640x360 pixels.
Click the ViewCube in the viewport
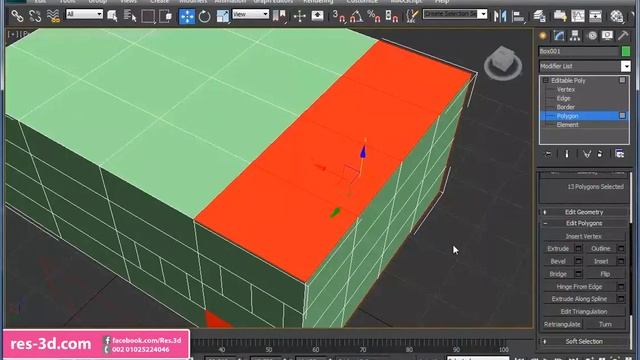point(503,63)
